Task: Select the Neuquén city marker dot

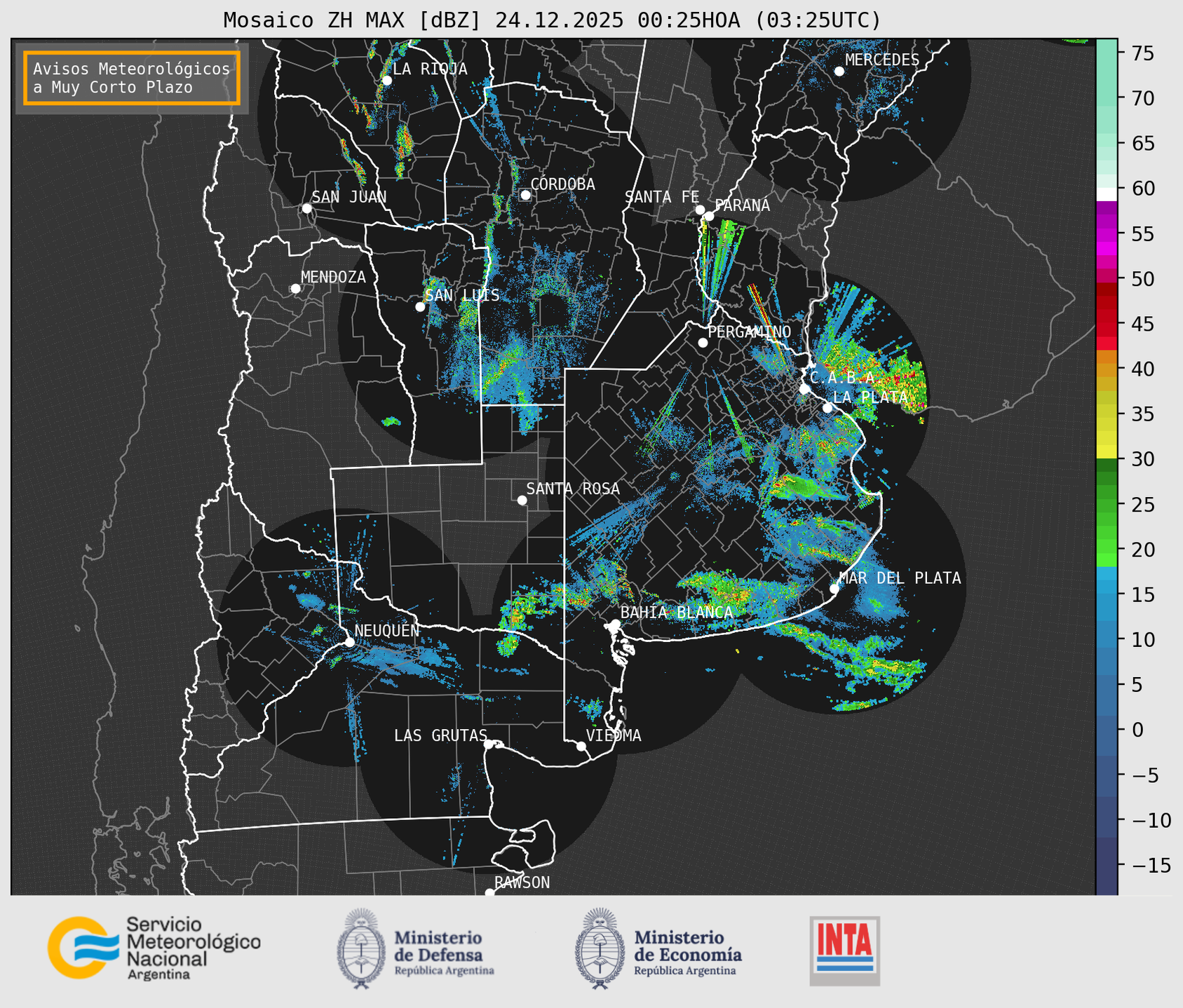Action: point(349,642)
